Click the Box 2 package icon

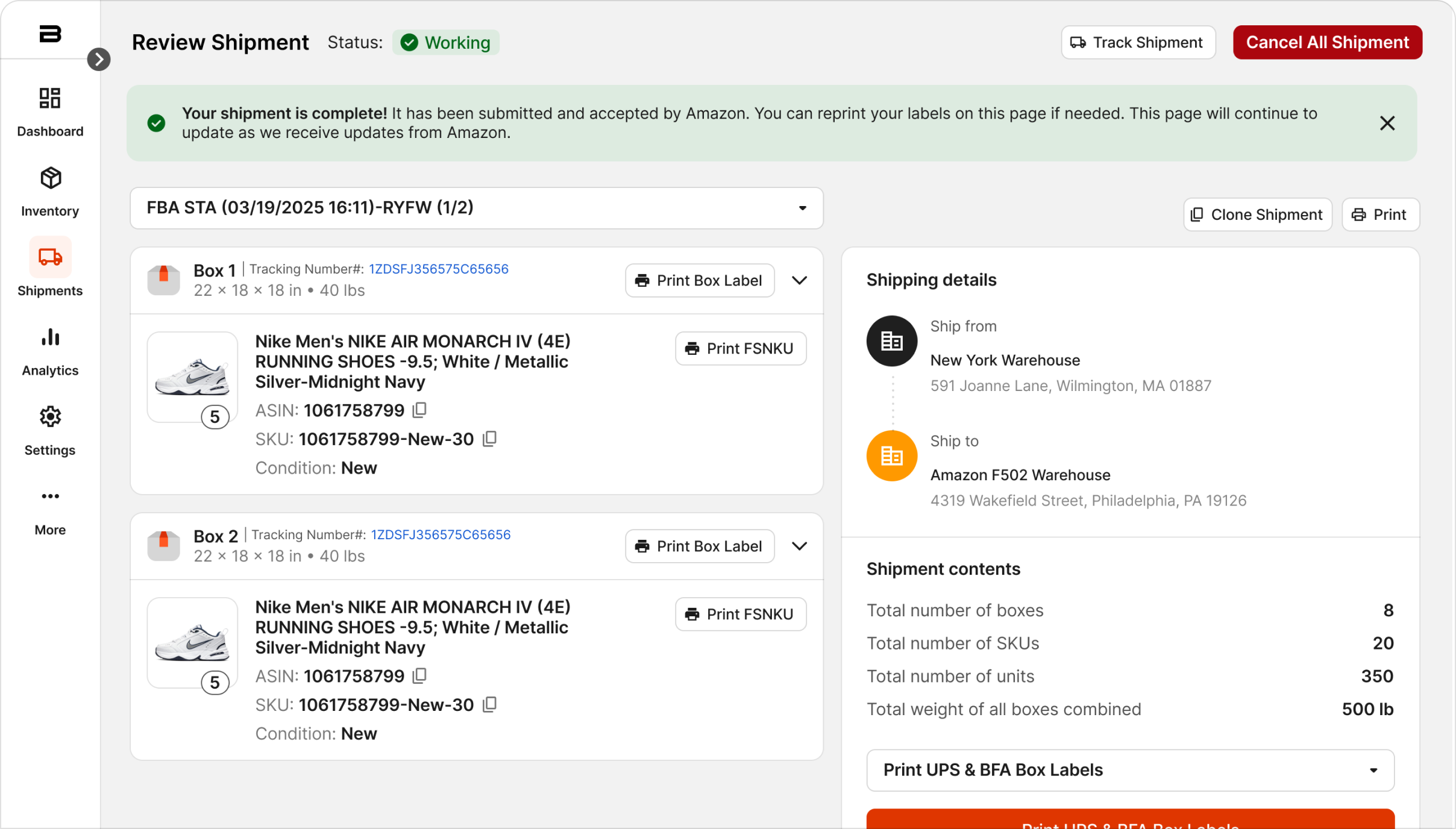pos(164,546)
